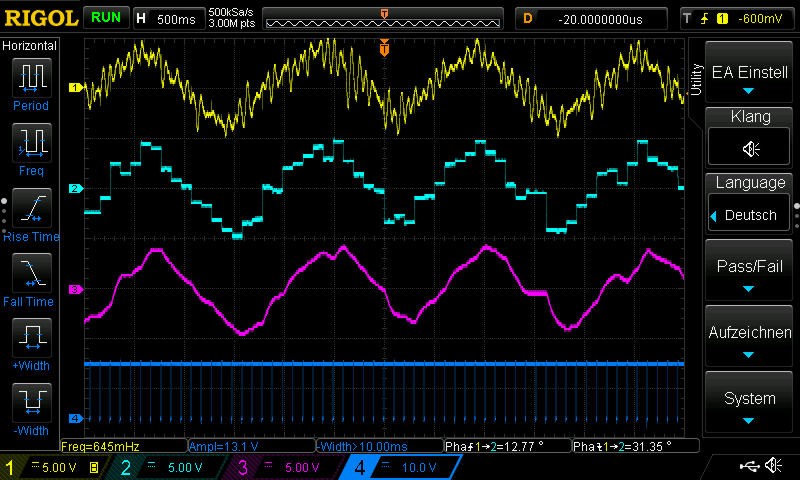800x480 pixels.
Task: Click the orange trigger position marker
Action: click(384, 47)
